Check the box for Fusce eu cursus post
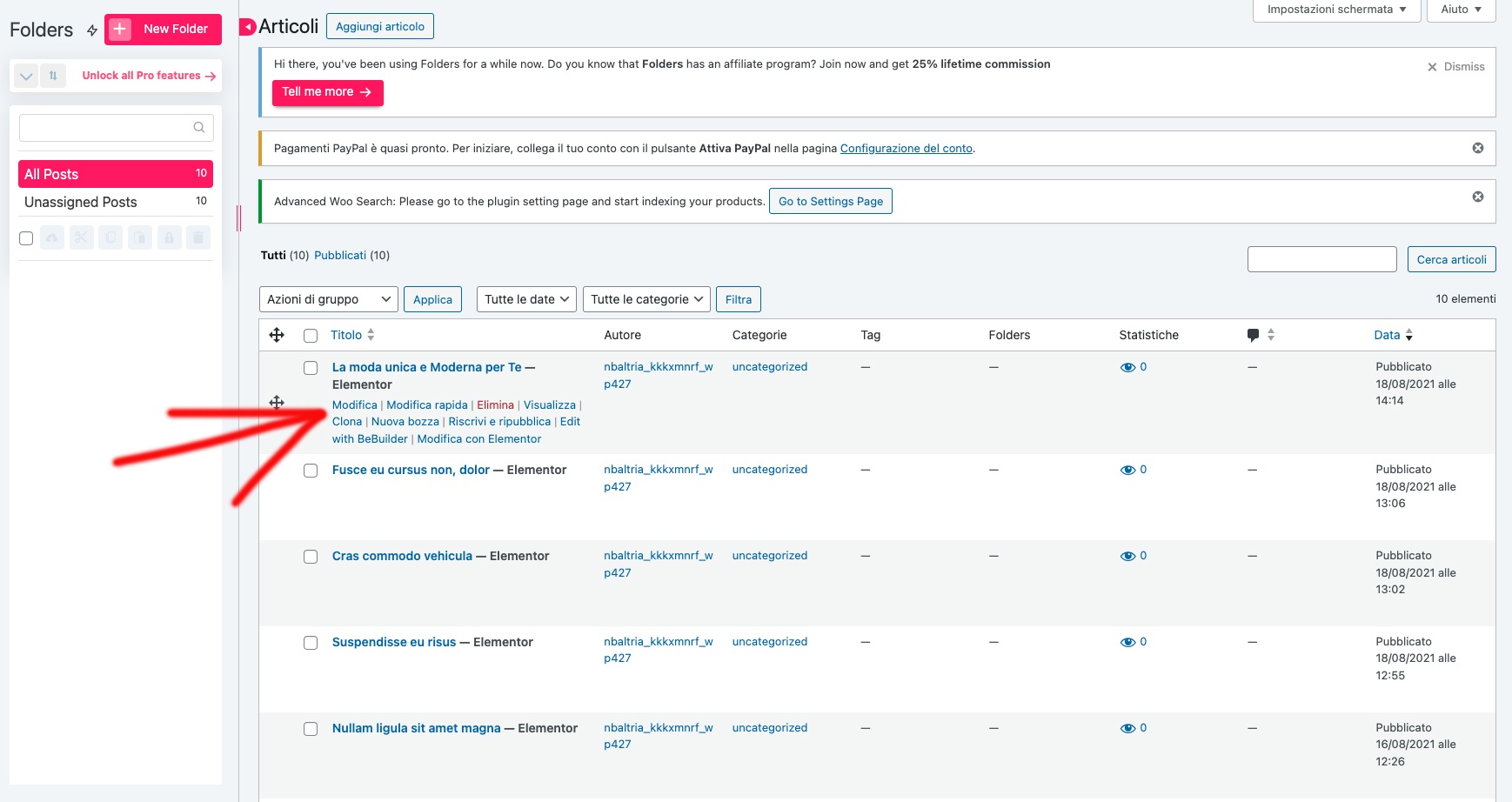This screenshot has width=1512, height=802. pyautogui.click(x=311, y=471)
